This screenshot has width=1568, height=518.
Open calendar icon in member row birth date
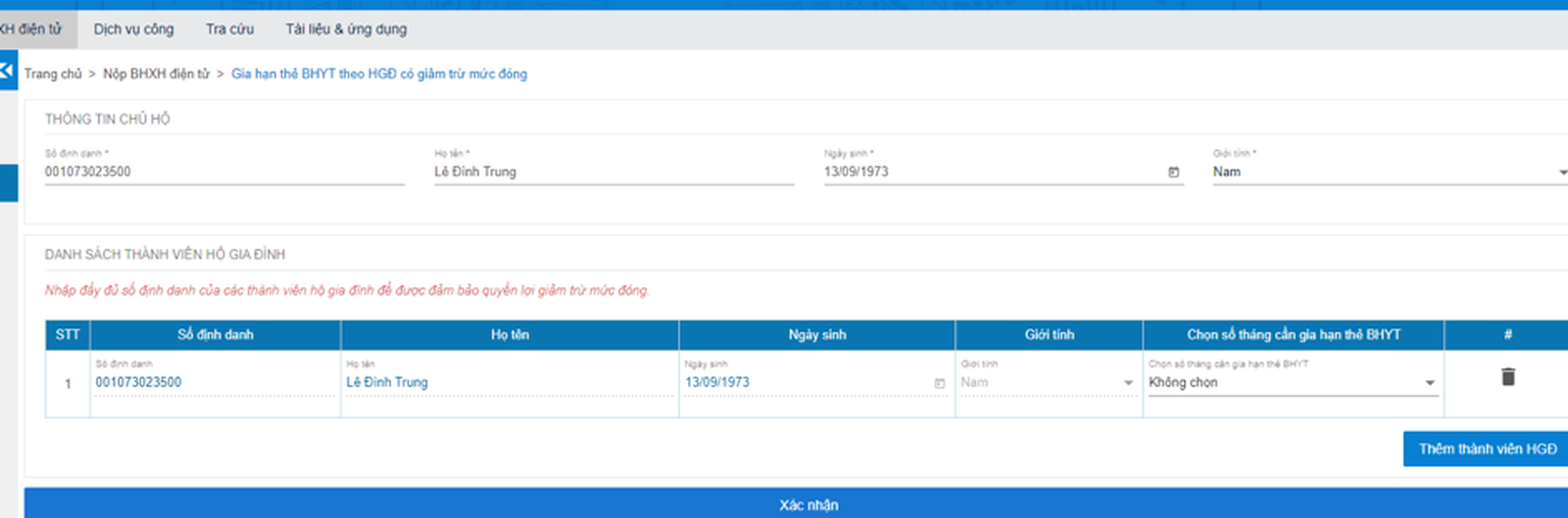click(939, 383)
